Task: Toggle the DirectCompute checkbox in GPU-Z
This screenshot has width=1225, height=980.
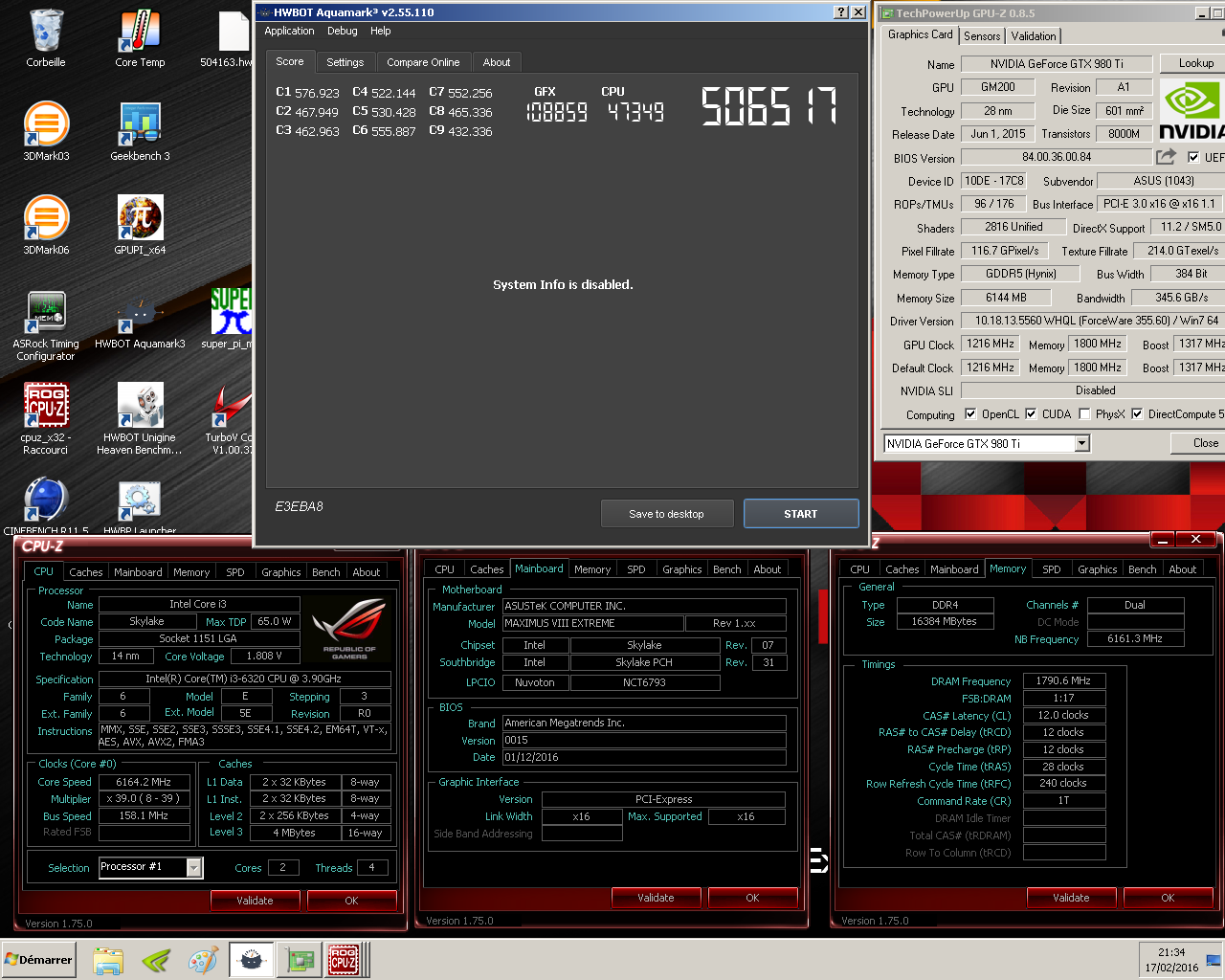Action: point(1137,414)
